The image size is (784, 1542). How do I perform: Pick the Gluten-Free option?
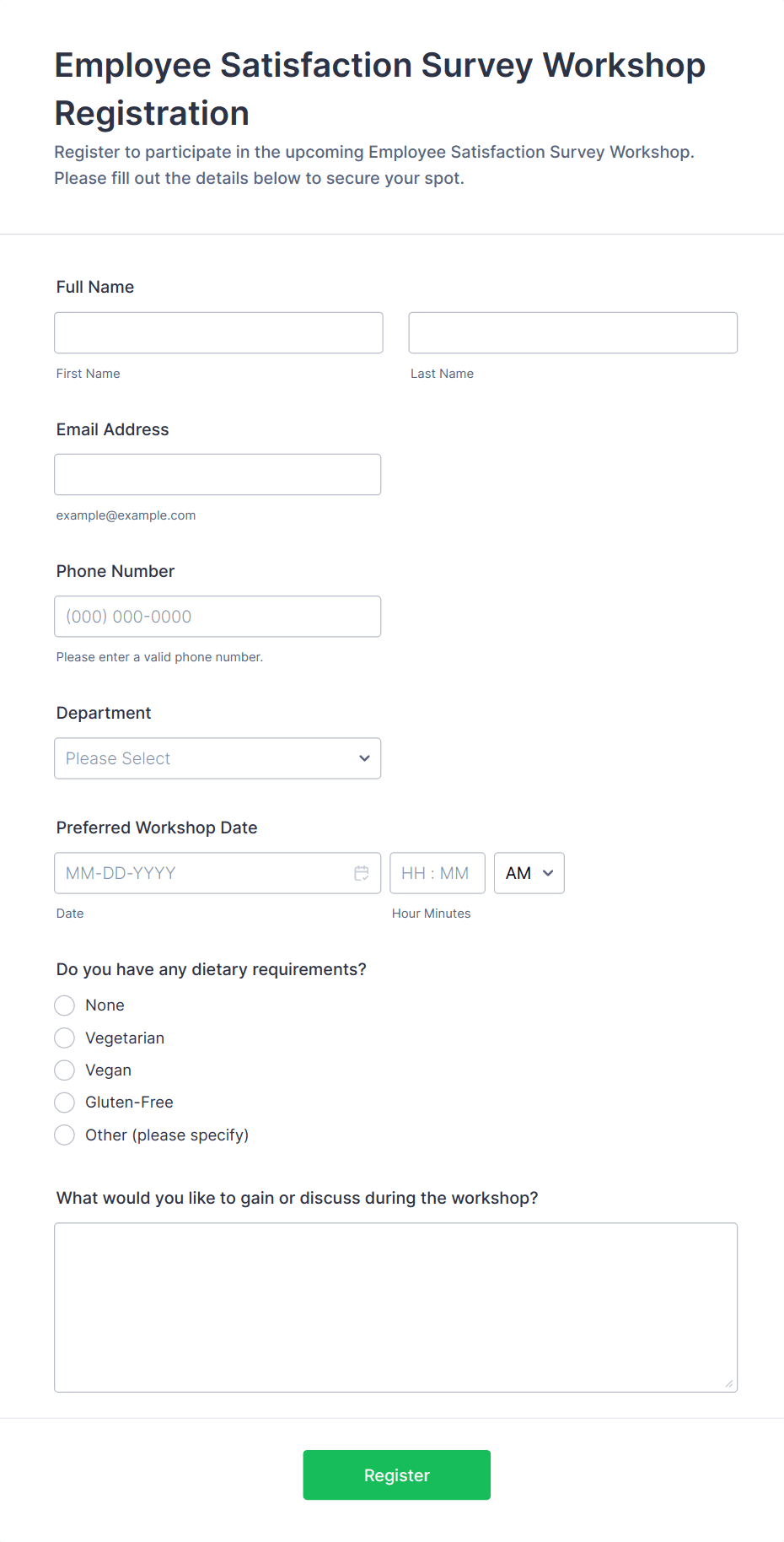pos(64,1102)
